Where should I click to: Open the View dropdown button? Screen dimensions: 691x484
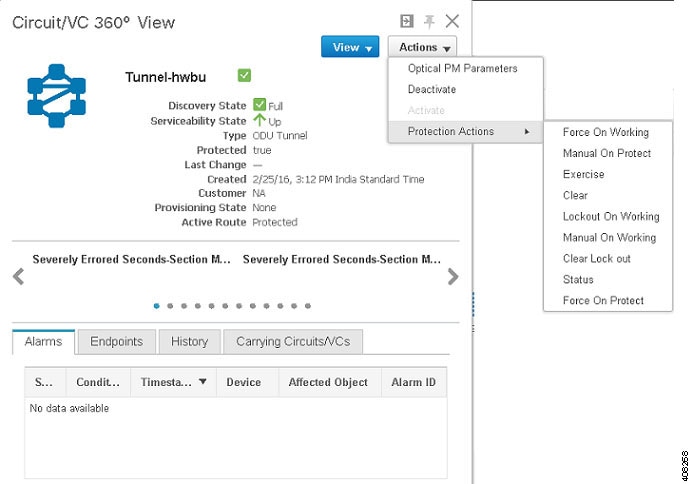click(350, 47)
